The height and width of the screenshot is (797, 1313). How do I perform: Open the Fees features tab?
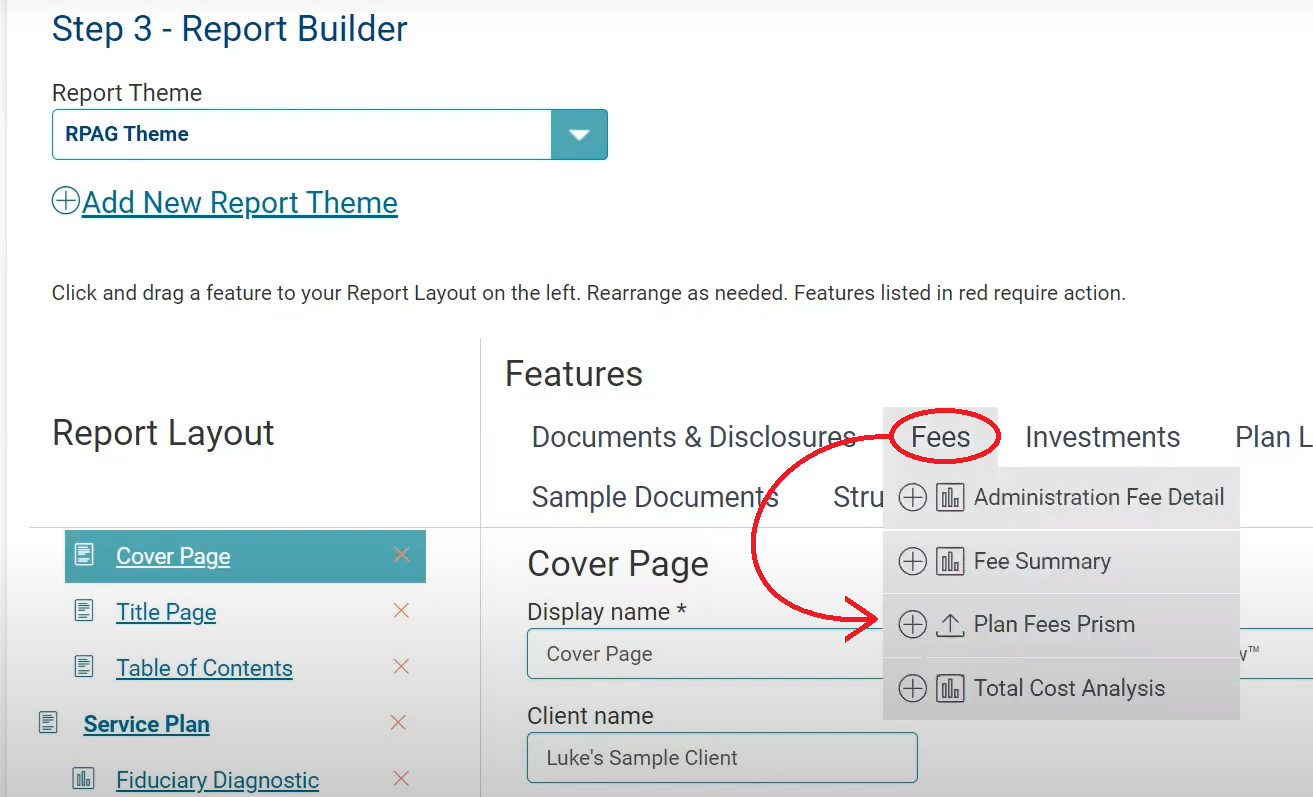click(941, 437)
